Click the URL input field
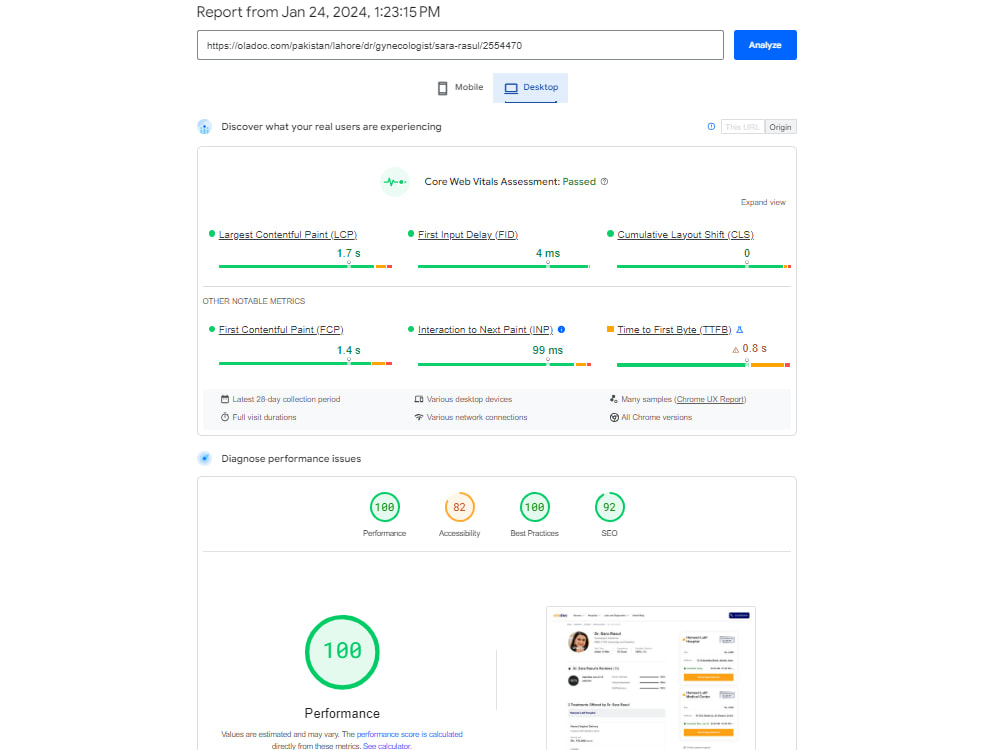 (460, 45)
